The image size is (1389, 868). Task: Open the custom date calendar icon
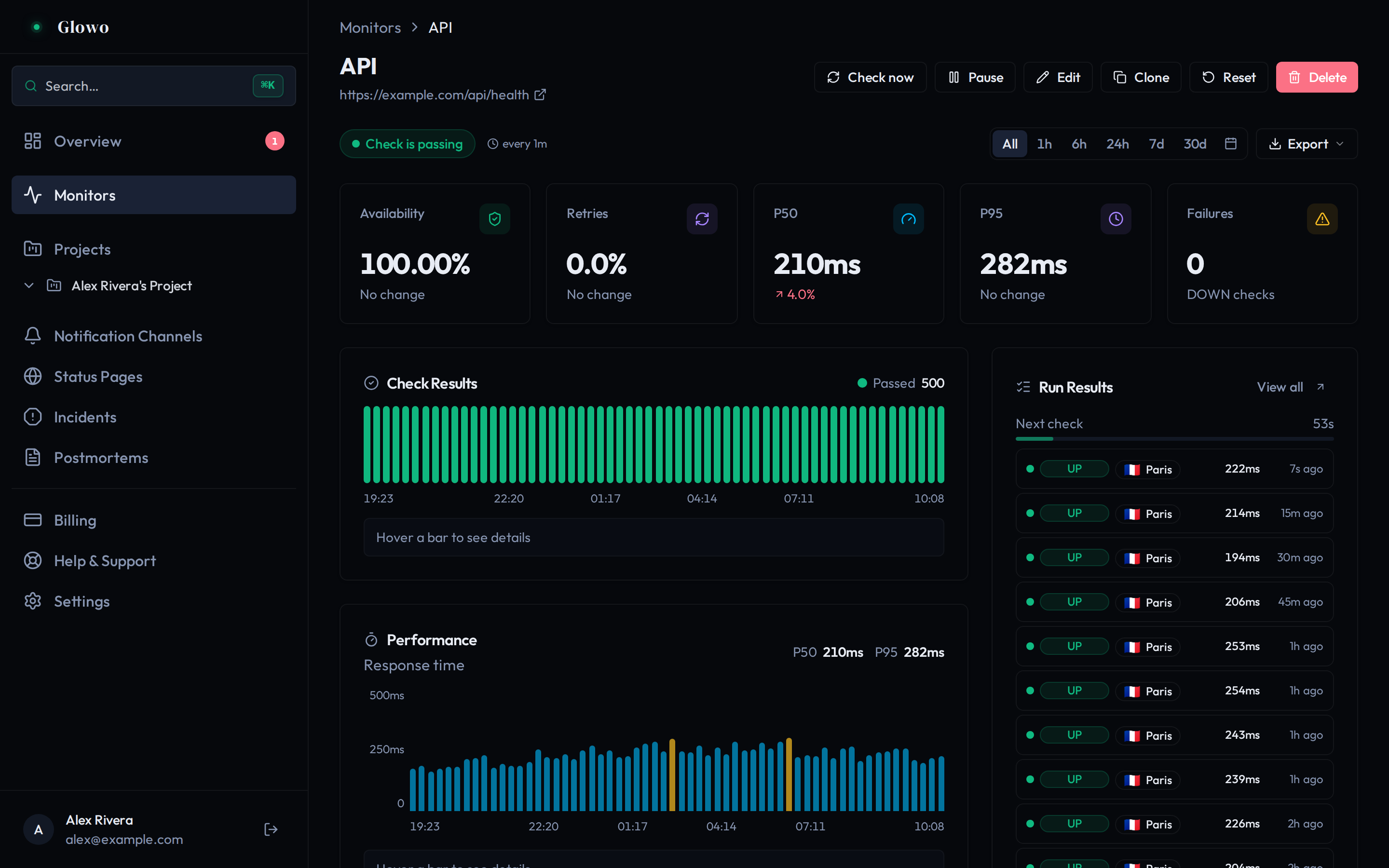[x=1231, y=144]
